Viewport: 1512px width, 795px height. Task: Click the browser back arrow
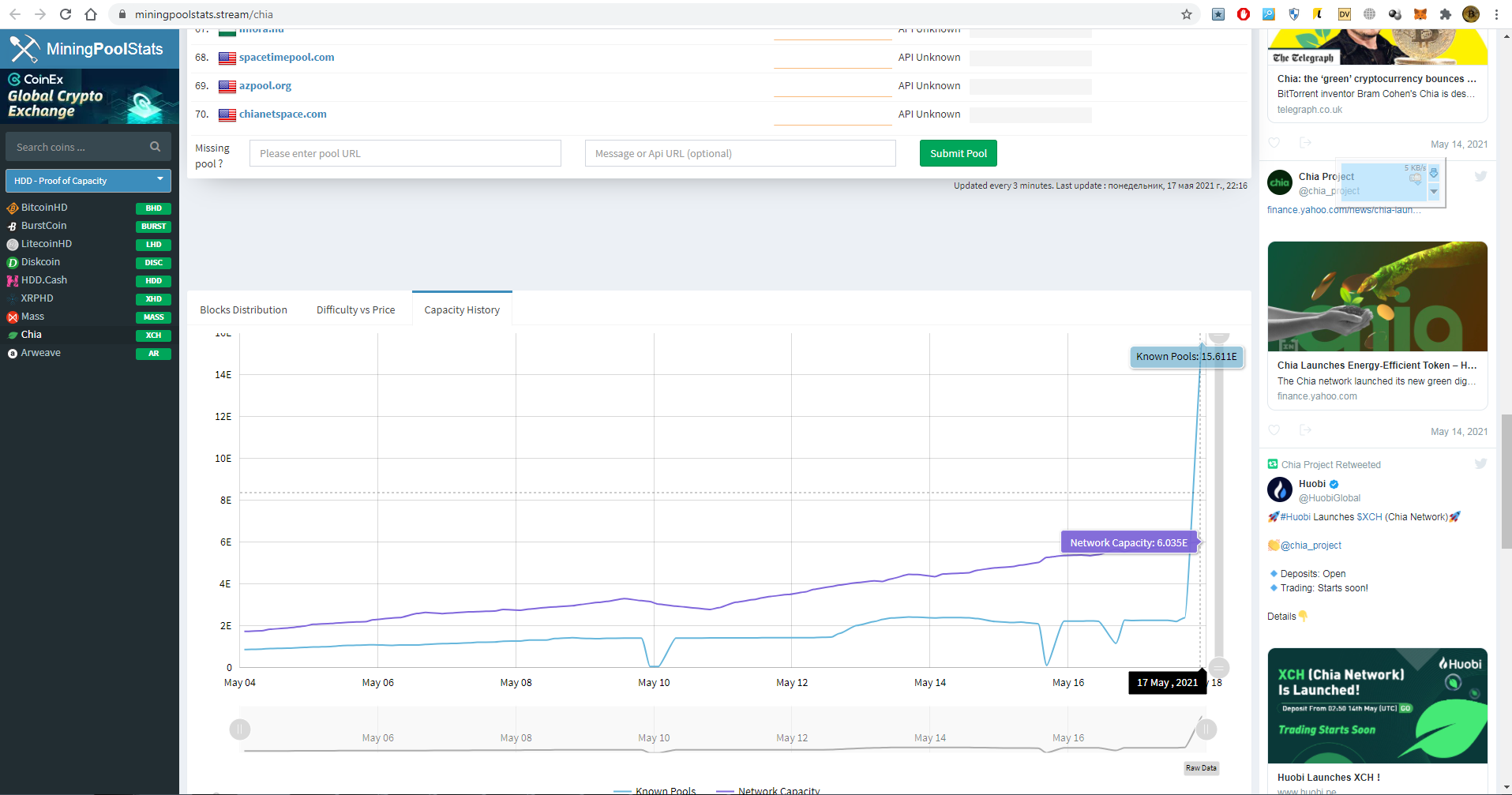point(15,14)
